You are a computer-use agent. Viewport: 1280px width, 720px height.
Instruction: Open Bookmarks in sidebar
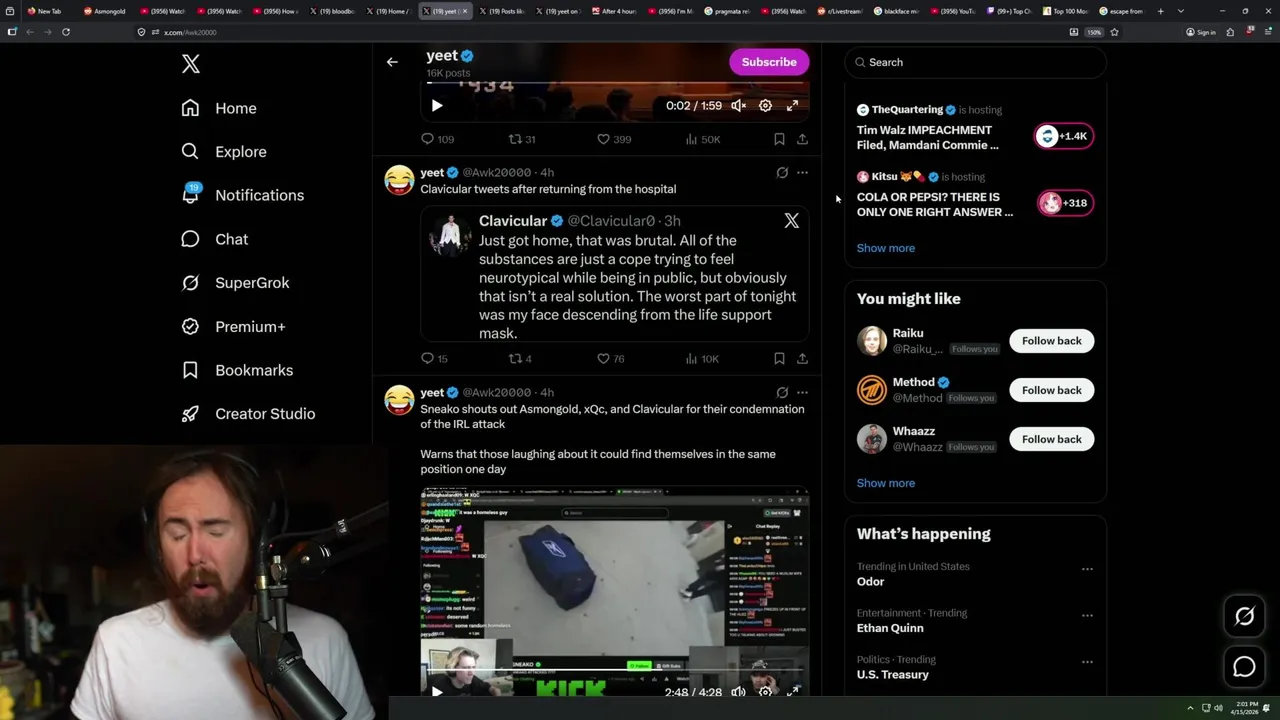click(x=237, y=370)
